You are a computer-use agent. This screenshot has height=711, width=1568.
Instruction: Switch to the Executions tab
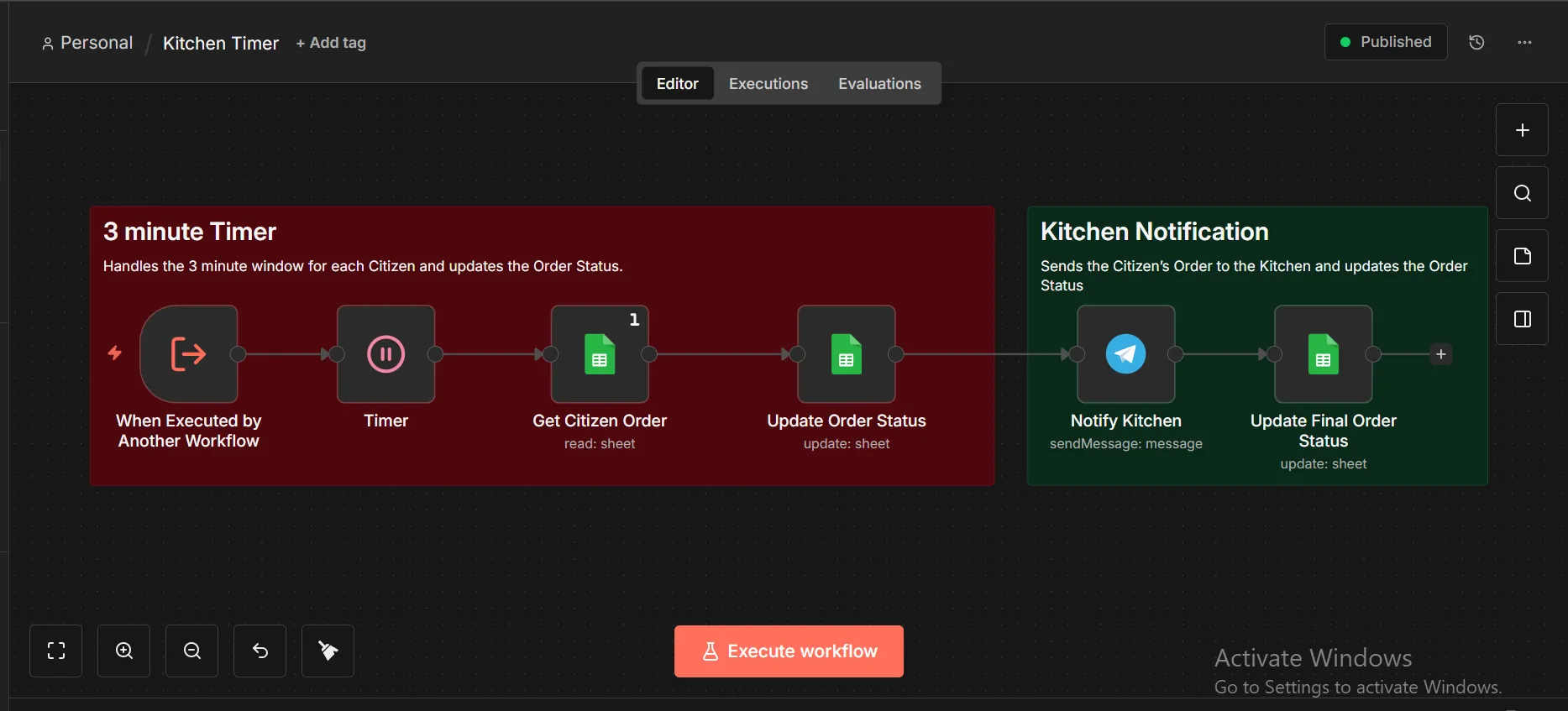click(768, 84)
